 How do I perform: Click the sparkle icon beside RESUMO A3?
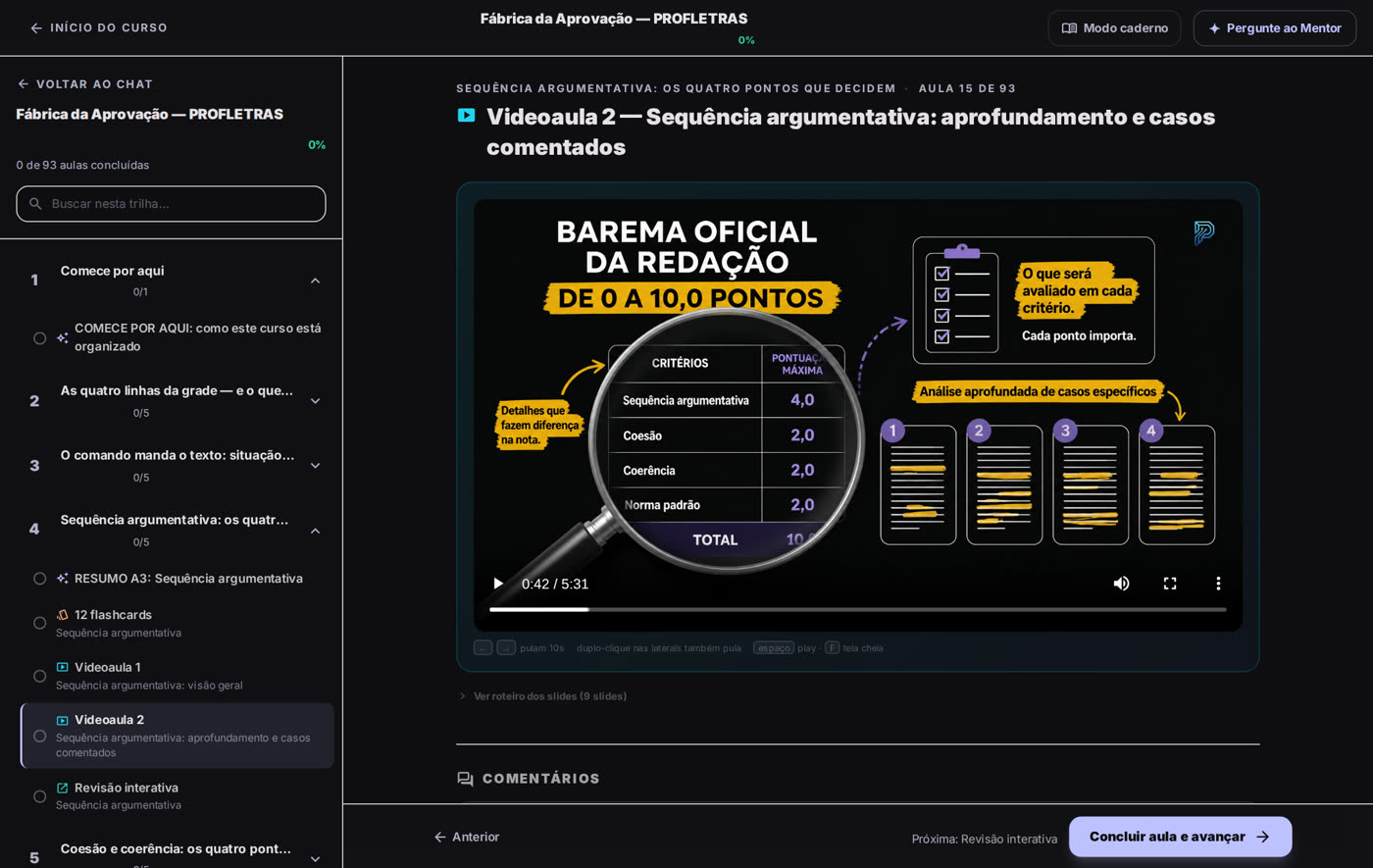(63, 579)
